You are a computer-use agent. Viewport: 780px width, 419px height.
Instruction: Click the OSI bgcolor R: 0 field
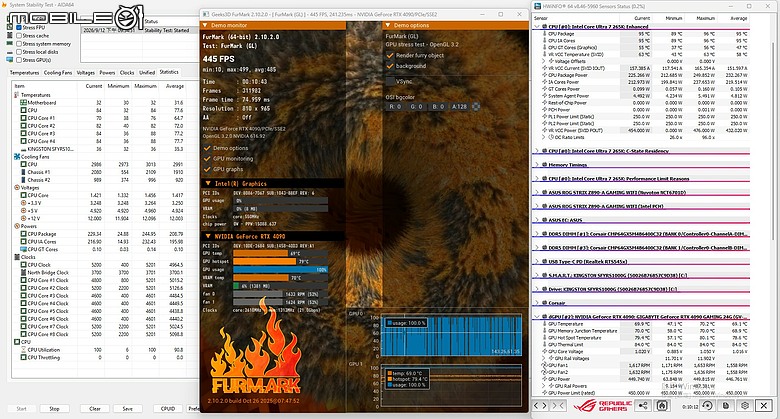[395, 106]
